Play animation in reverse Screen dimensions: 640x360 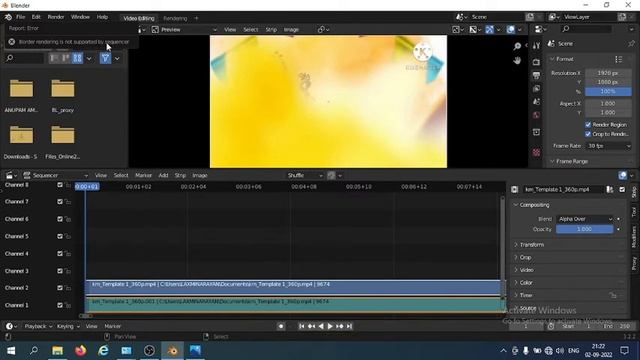(x=321, y=326)
